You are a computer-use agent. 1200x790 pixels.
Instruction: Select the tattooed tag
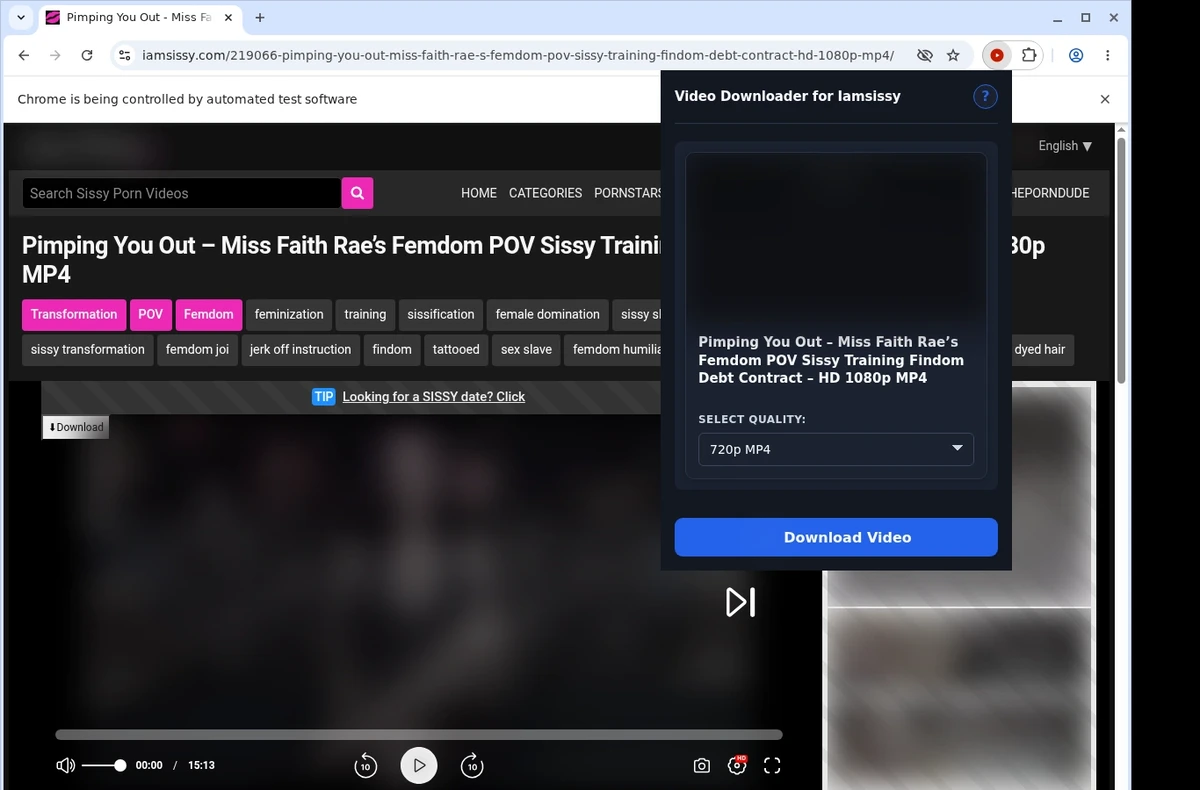pyautogui.click(x=456, y=350)
